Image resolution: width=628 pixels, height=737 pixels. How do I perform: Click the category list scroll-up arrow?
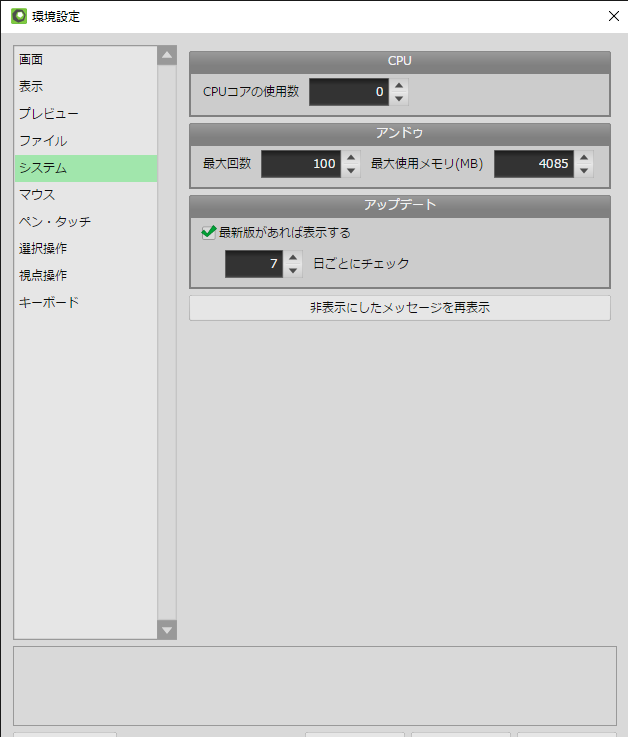[x=167, y=55]
